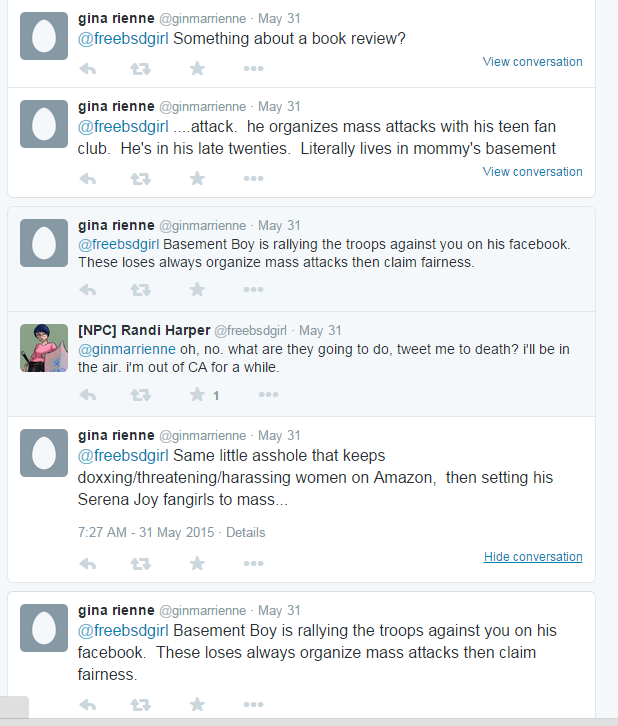Open more options on Randi Harper's tweet

[x=268, y=394]
